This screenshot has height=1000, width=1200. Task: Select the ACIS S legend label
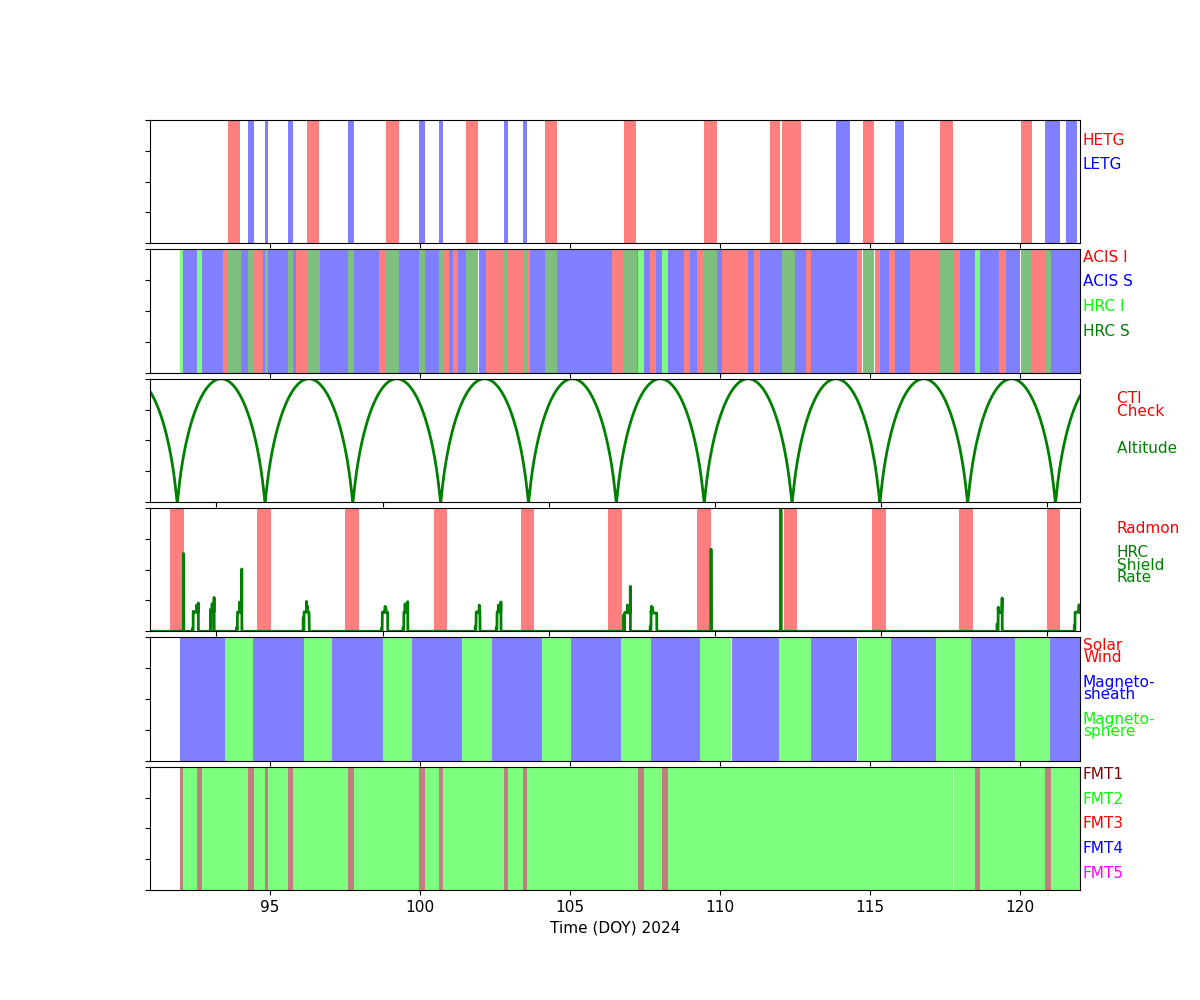click(x=1107, y=281)
